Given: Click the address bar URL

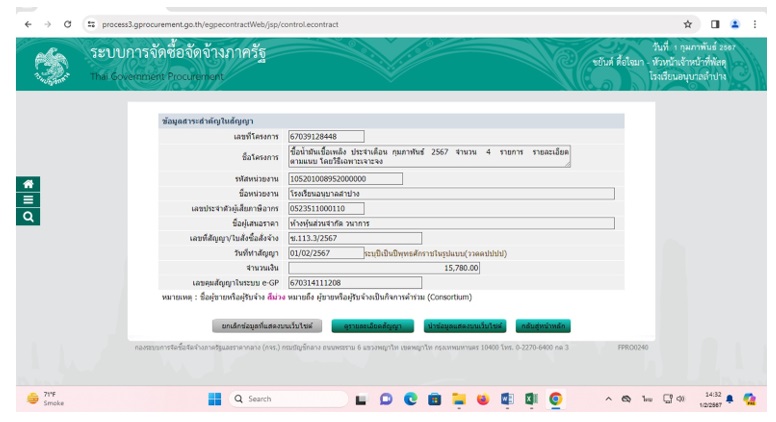Looking at the screenshot, I should pos(220,24).
